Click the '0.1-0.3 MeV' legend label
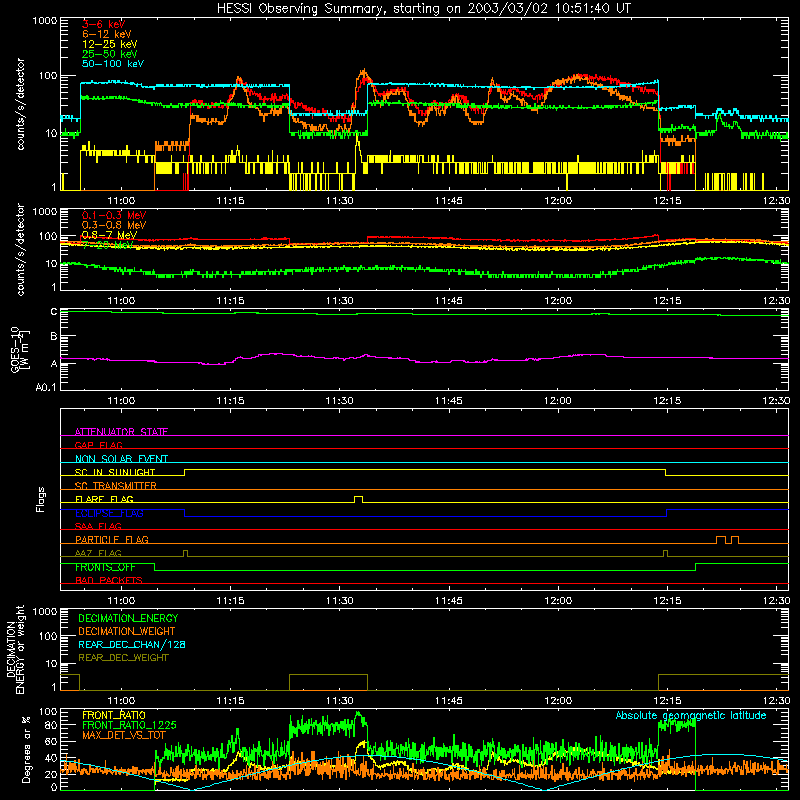Screen dimensions: 800x800 coord(114,215)
